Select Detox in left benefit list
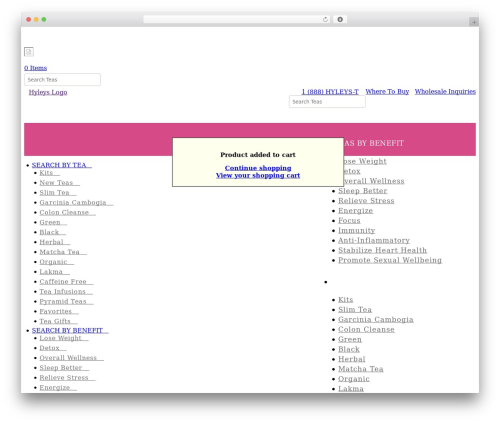This screenshot has width=500, height=423. click(x=53, y=348)
